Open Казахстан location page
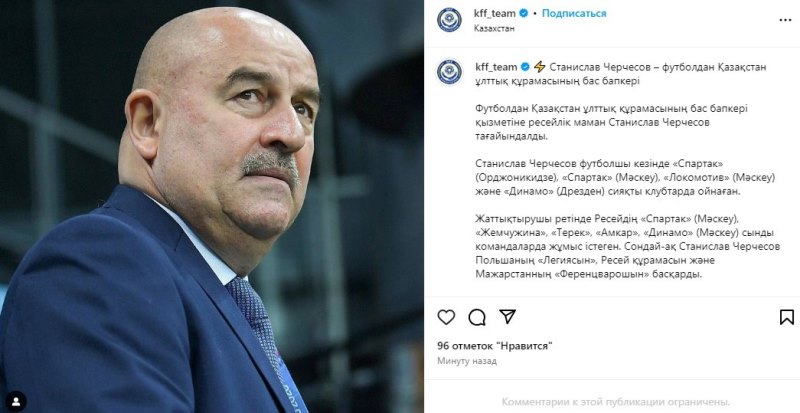800x413 pixels. click(x=494, y=29)
